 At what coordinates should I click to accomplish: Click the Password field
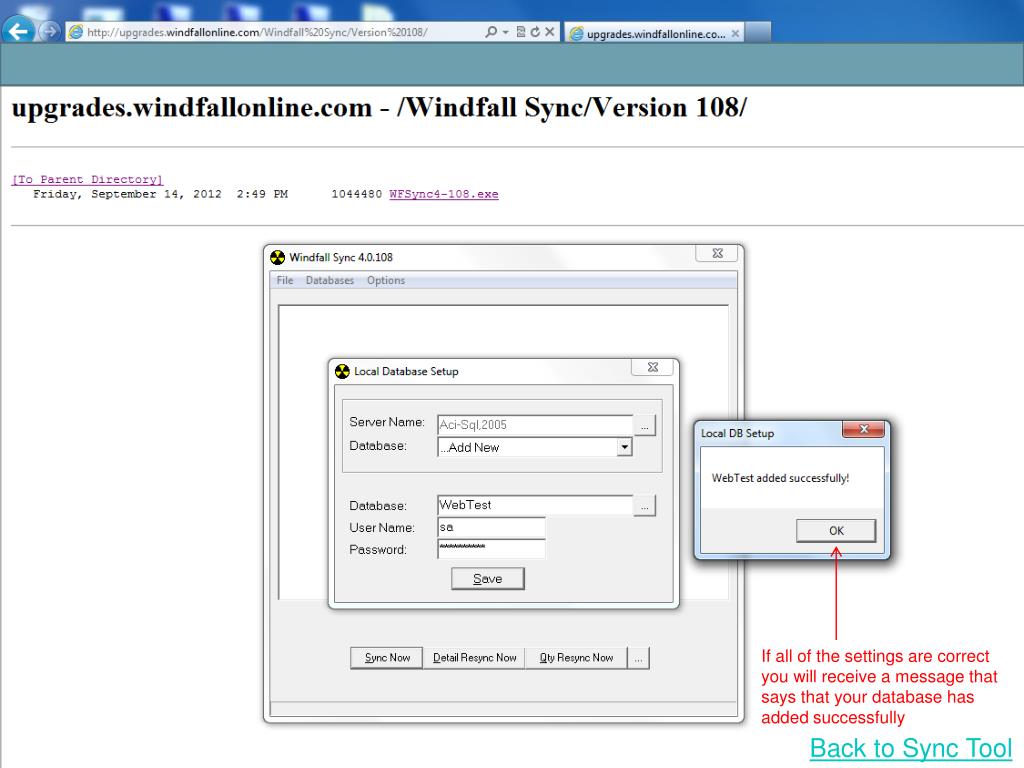tap(491, 549)
